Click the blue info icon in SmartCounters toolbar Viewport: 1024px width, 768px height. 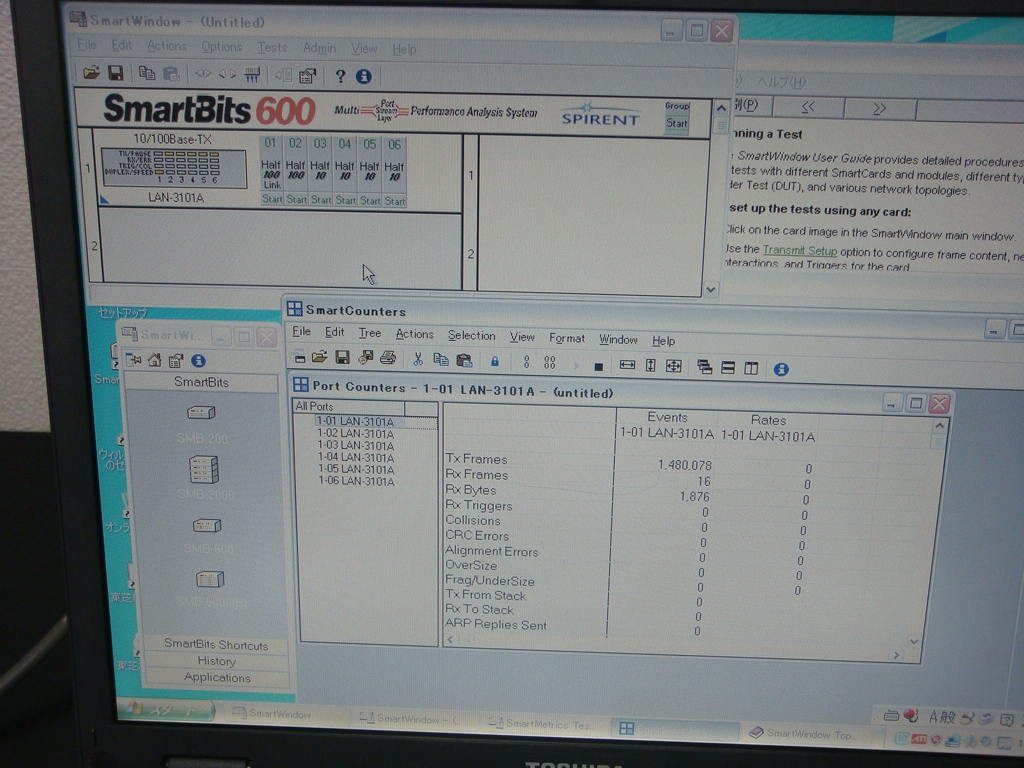[781, 369]
